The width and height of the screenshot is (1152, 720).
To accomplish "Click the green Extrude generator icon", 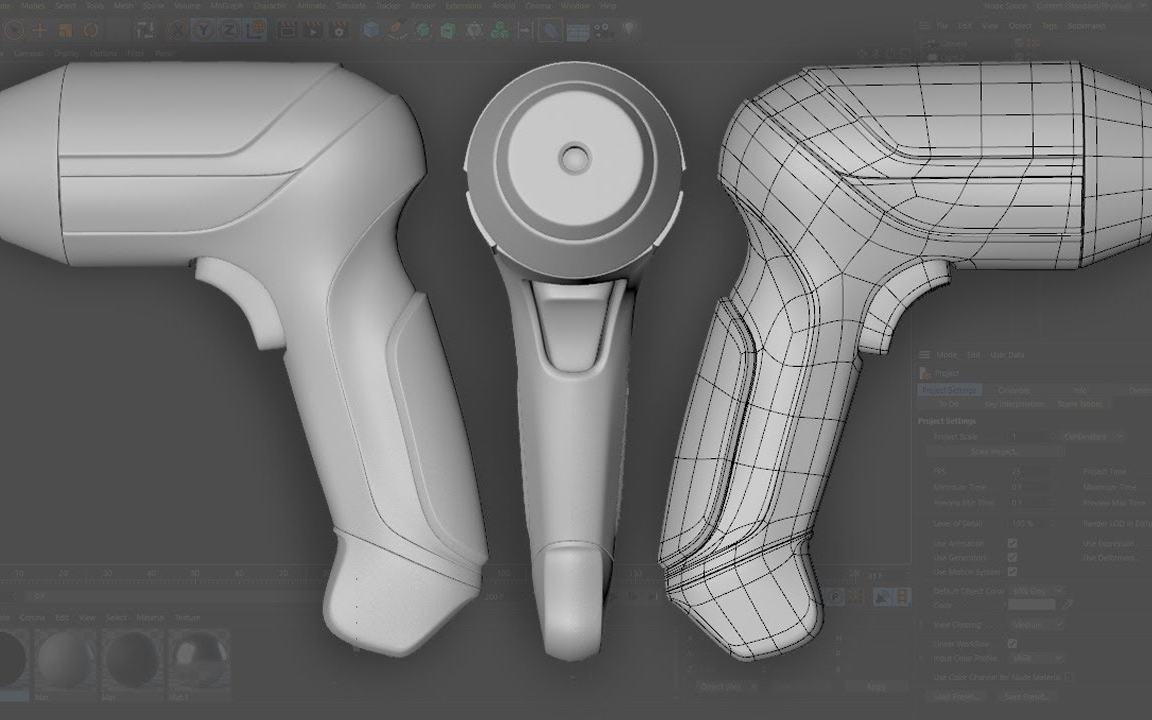I will pos(448,30).
